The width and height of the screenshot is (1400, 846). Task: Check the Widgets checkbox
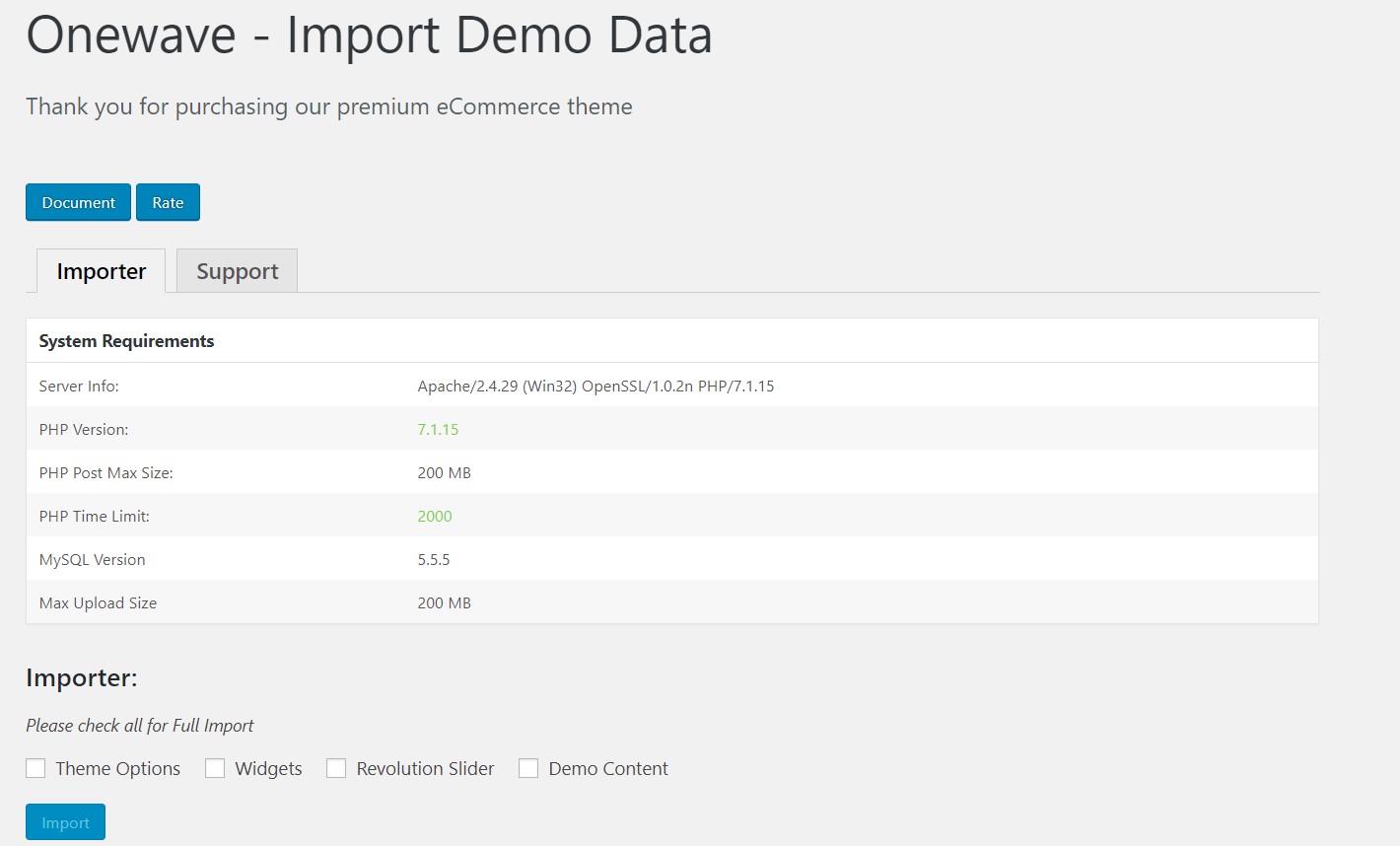tap(215, 768)
